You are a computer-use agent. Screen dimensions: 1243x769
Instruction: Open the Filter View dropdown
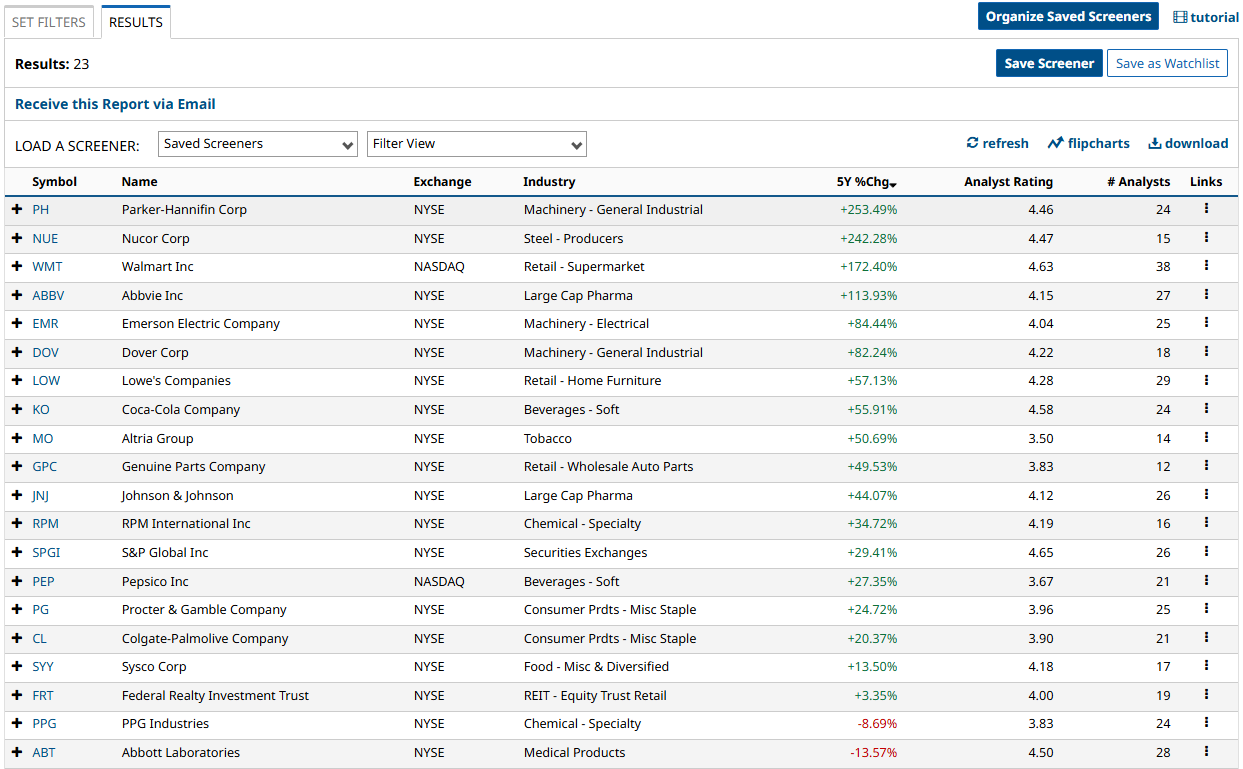(x=476, y=144)
